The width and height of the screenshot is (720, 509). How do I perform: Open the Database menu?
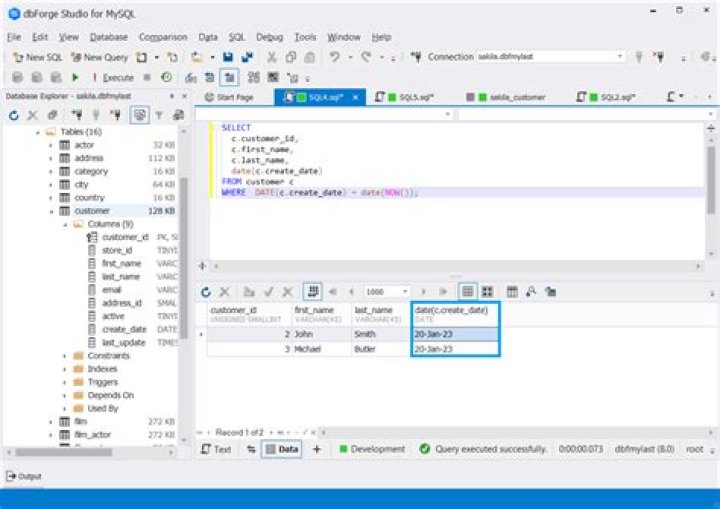pos(108,37)
